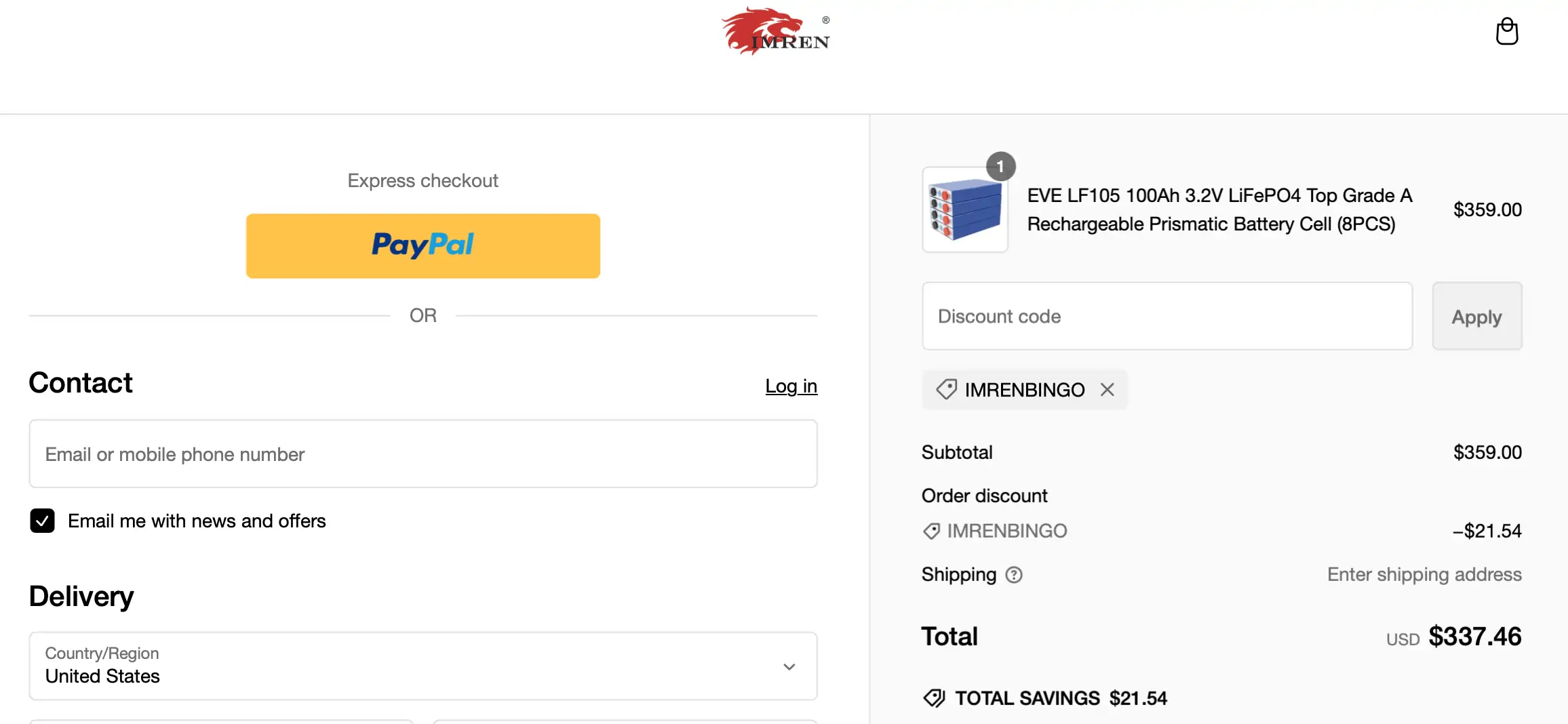Uncheck Email me with news and offers
Image resolution: width=1568 pixels, height=724 pixels.
(42, 521)
